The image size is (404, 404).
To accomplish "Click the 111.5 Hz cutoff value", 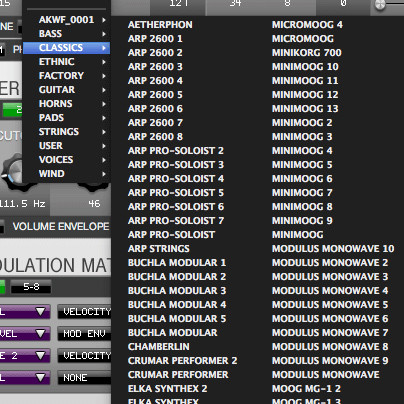I will point(23,204).
